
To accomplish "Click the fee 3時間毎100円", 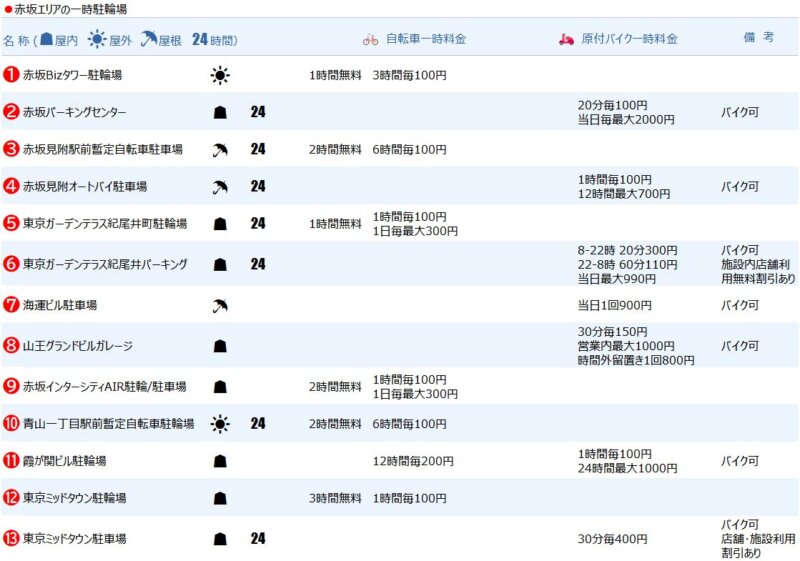I will coord(410,75).
